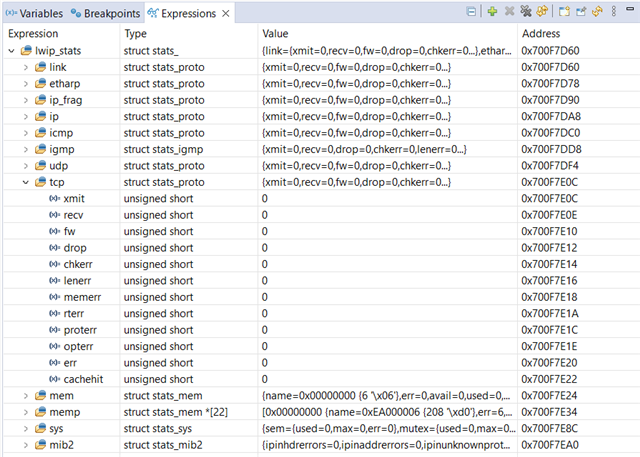Image resolution: width=640 pixels, height=457 pixels.
Task: Click the value cell of memerr
Action: pyautogui.click(x=388, y=297)
